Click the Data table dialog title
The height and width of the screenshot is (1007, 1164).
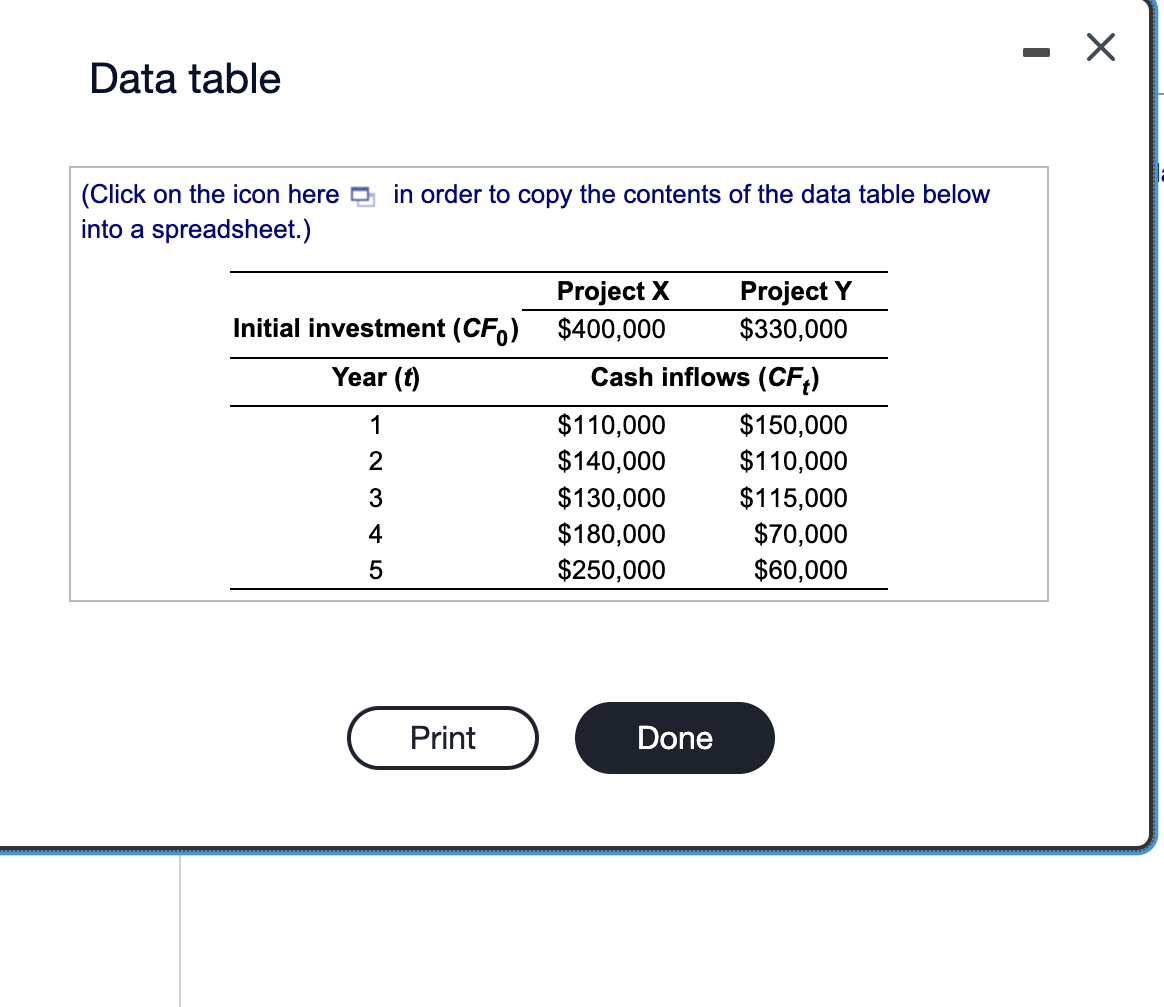pos(184,78)
